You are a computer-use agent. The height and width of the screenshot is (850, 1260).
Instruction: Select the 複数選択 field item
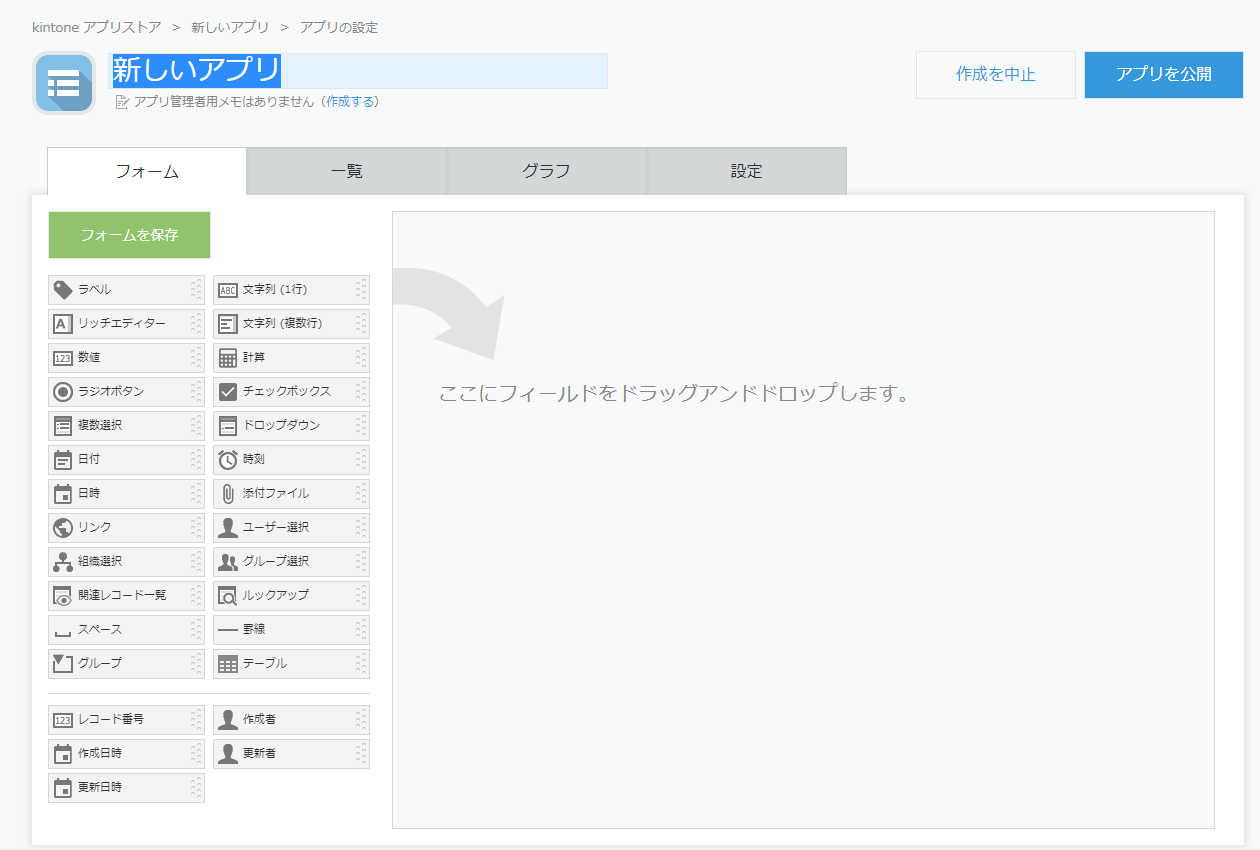125,426
